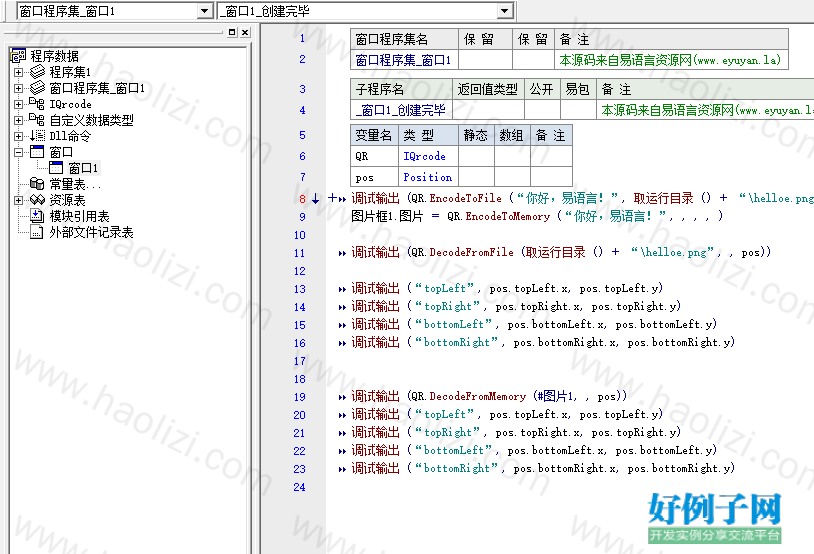This screenshot has width=814, height=554.
Task: Select IQrcode tree item label
Action: [71, 104]
